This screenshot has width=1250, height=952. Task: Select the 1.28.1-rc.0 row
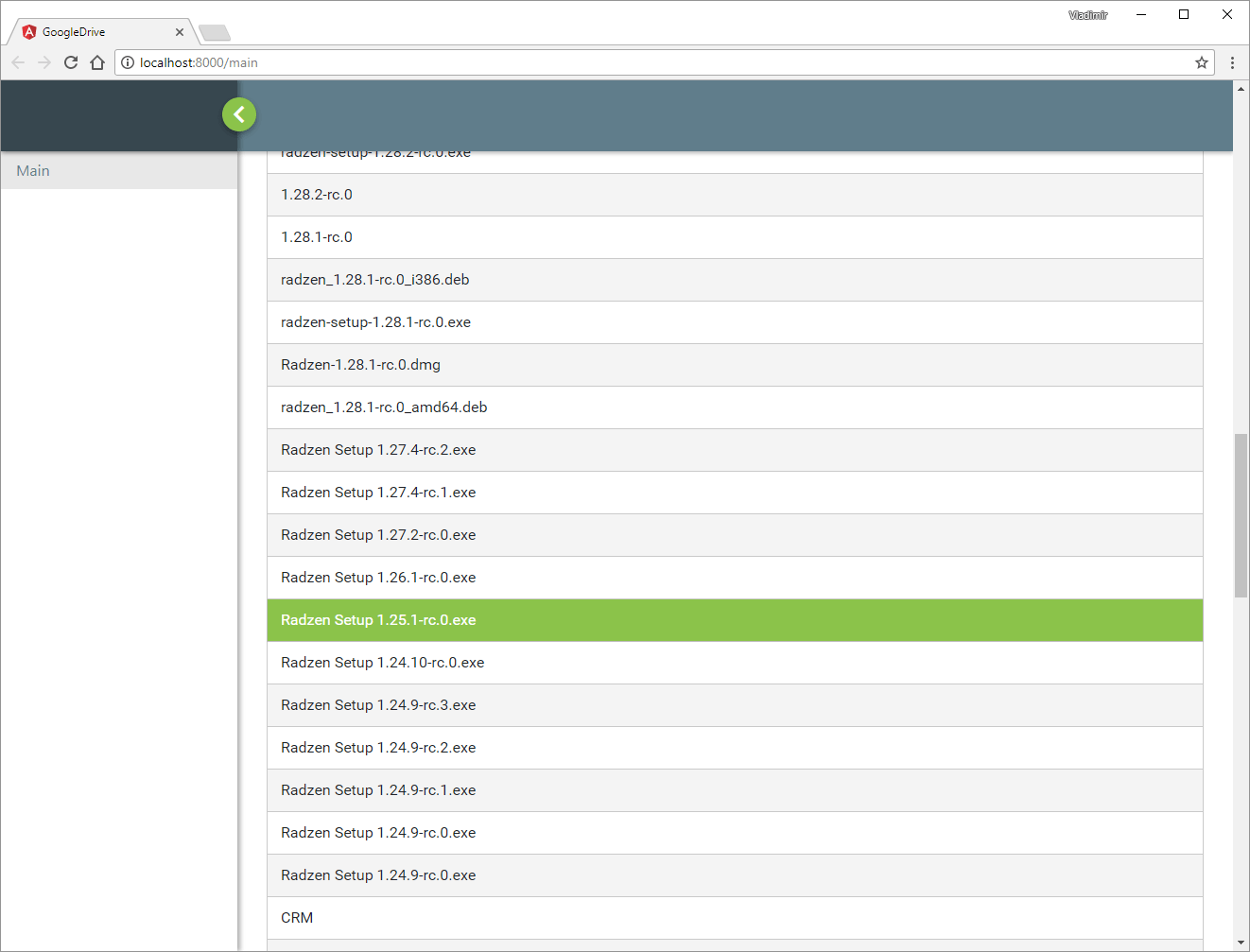click(x=735, y=237)
